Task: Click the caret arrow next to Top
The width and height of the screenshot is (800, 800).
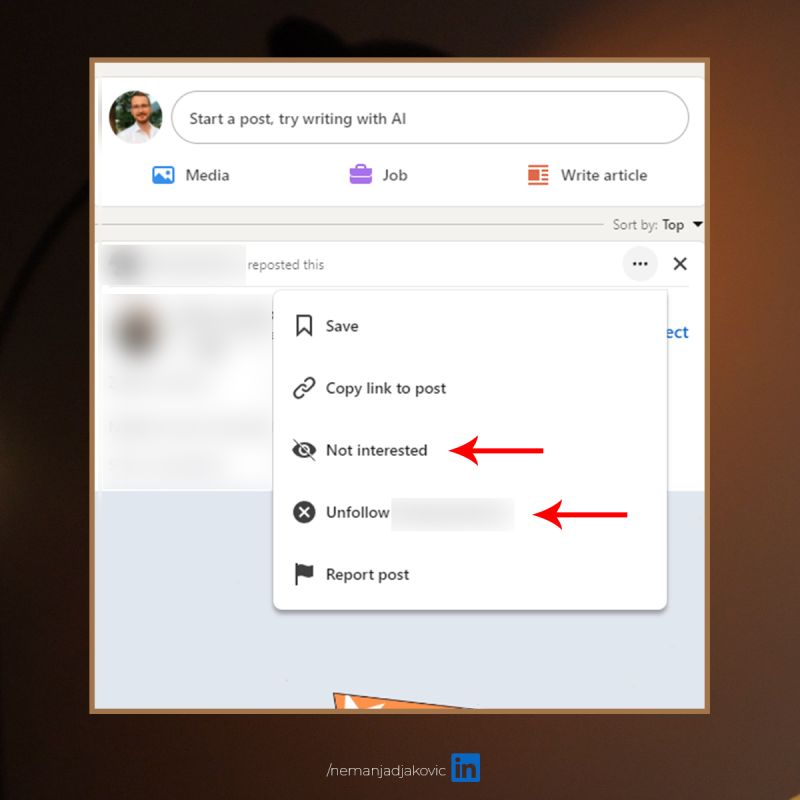Action: pos(698,225)
